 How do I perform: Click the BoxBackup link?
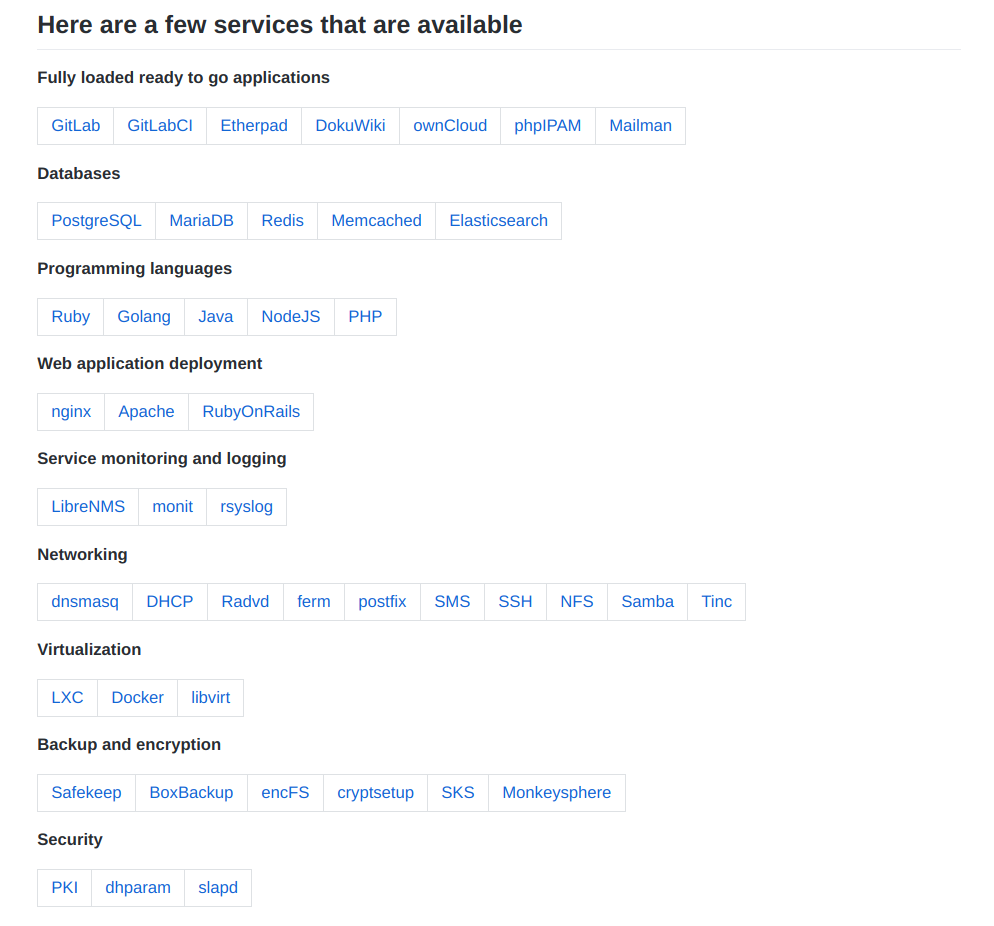tap(191, 792)
